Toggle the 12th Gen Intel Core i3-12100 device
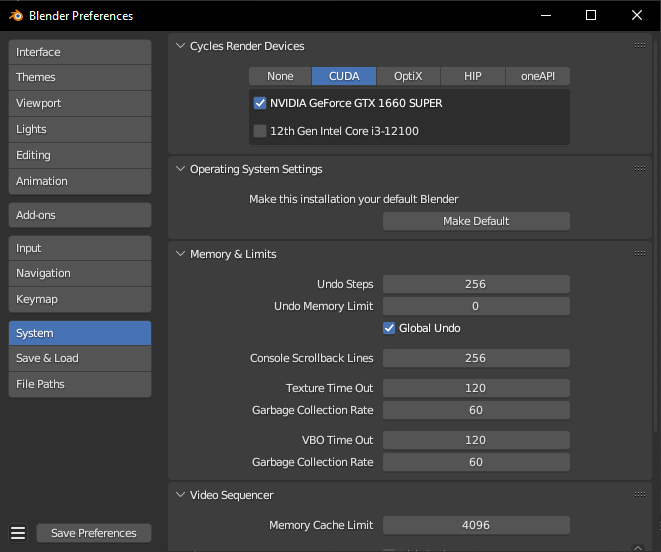Screen dimensions: 661x552 coord(260,131)
